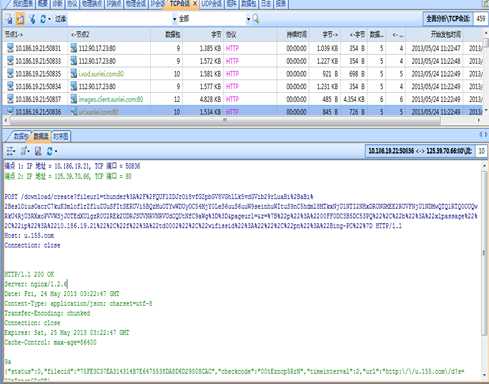Open the 数据包 packets tab in lower pane
The image size is (489, 384).
click(x=21, y=136)
